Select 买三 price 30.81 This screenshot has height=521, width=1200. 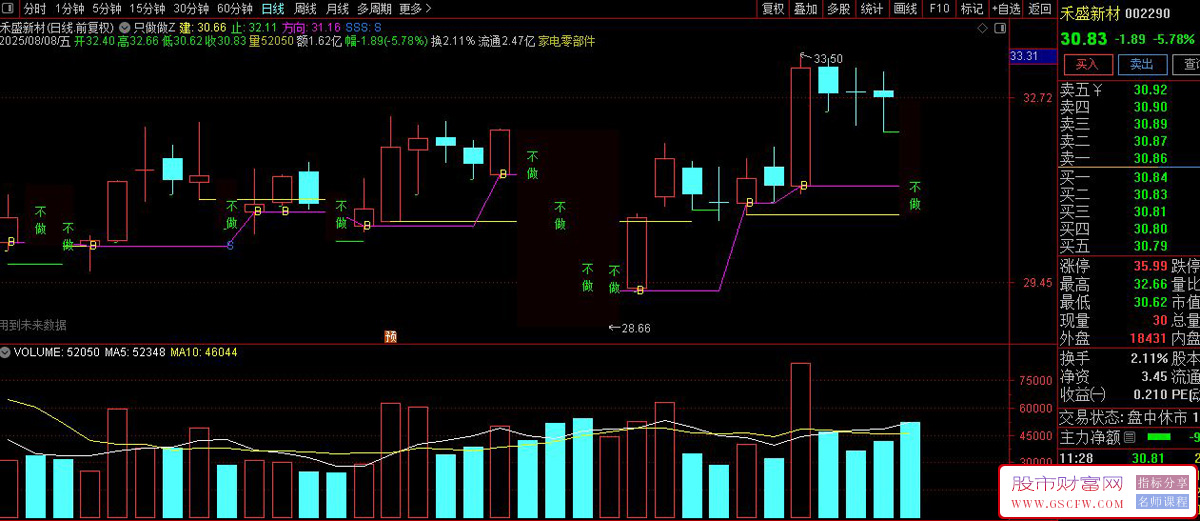(x=1150, y=211)
